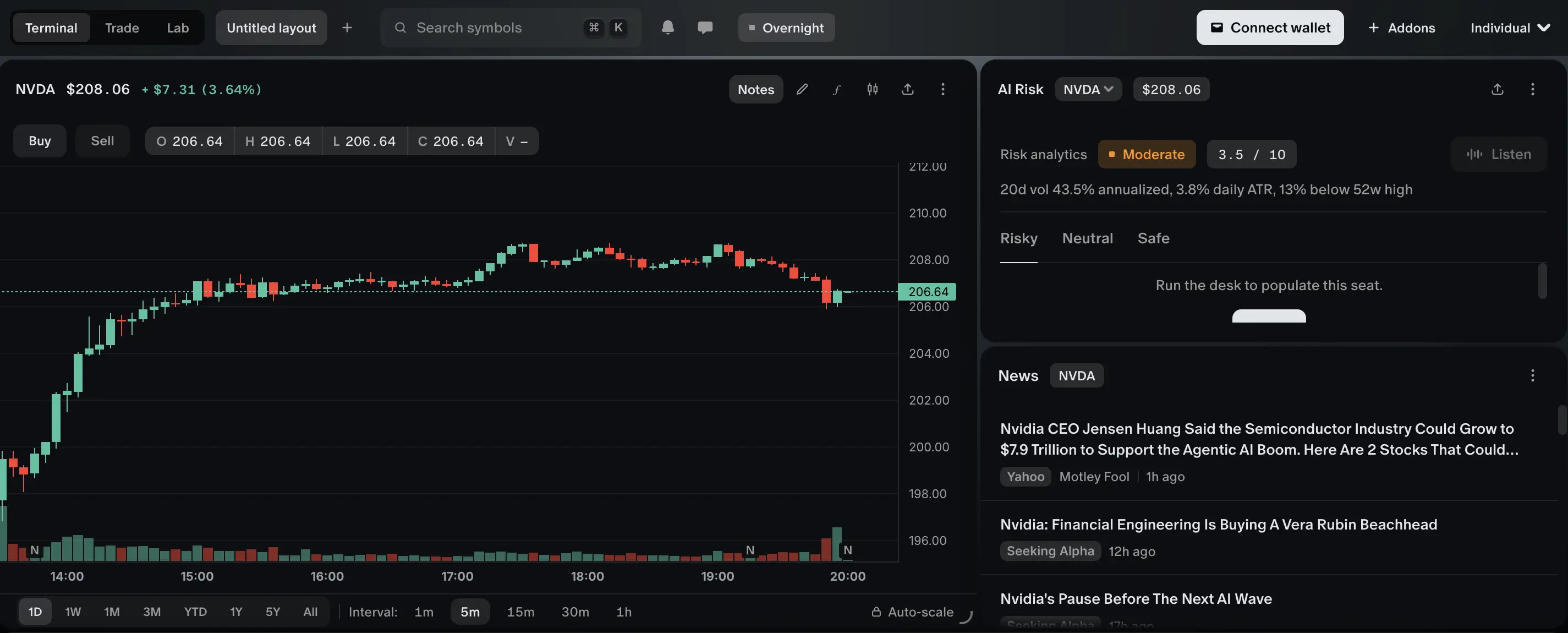Expand the Individual account dropdown
This screenshot has width=1568, height=633.
pyautogui.click(x=1510, y=28)
